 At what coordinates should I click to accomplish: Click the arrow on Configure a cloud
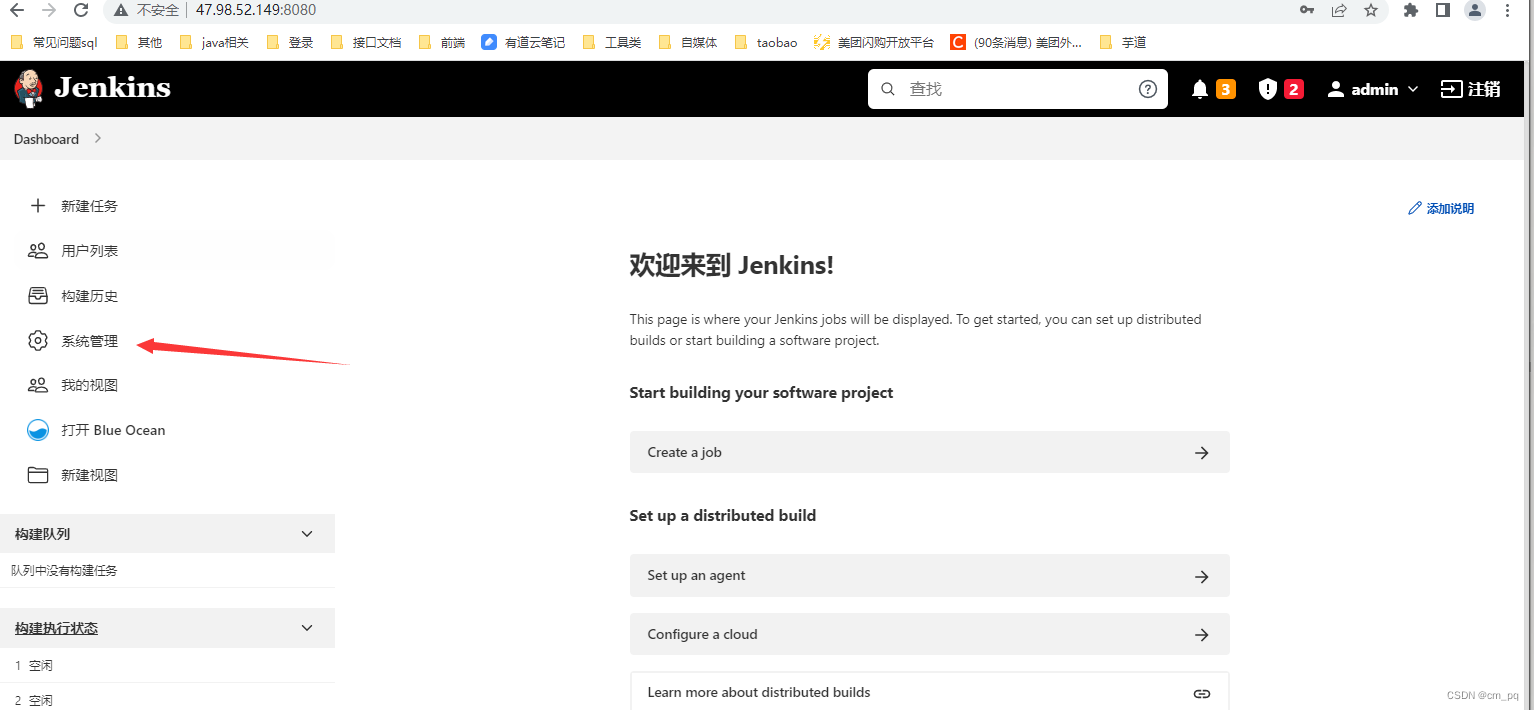1202,635
